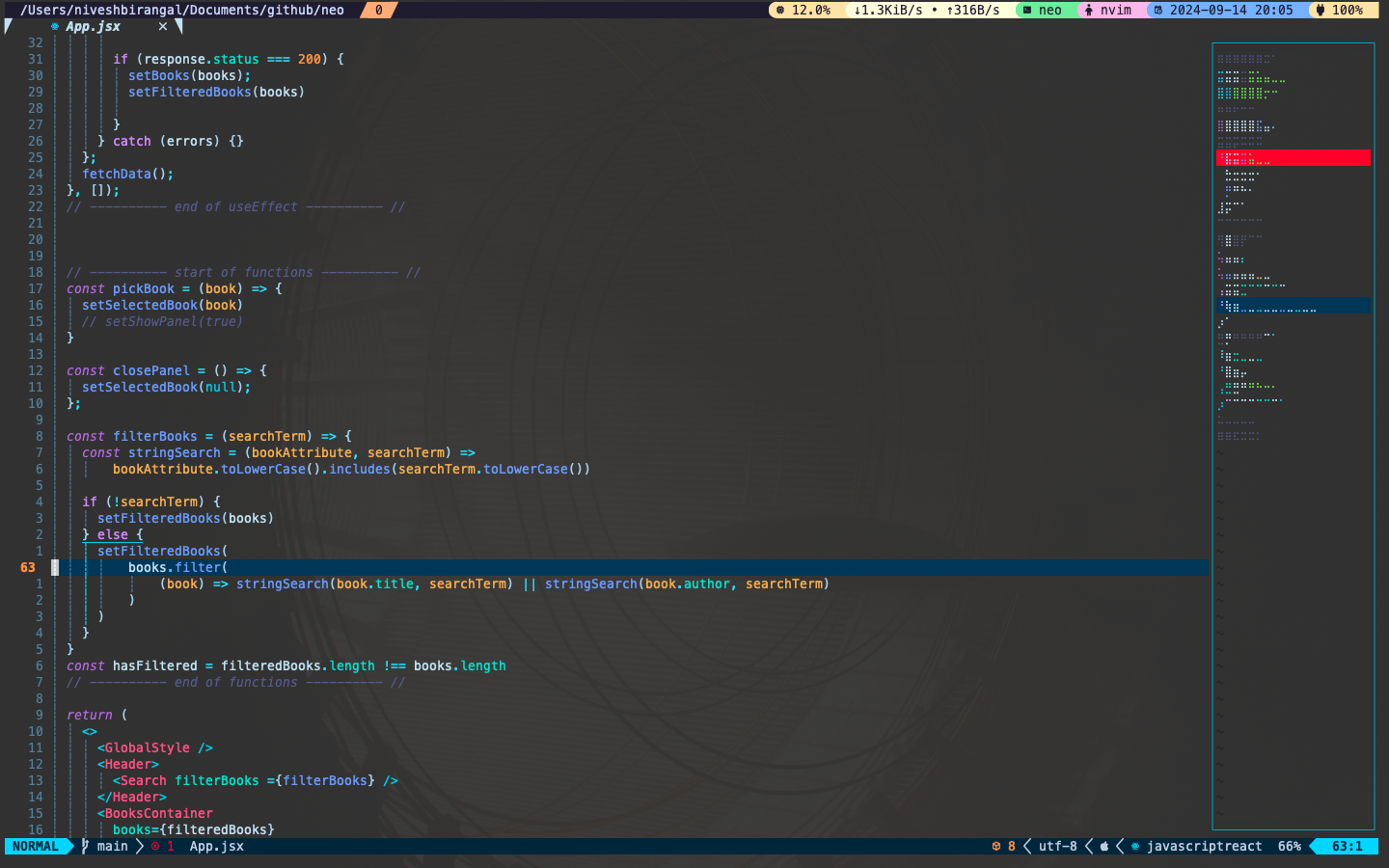Viewport: 1389px width, 868px height.
Task: Click the Apple file-format icon in status line
Action: point(1104,847)
